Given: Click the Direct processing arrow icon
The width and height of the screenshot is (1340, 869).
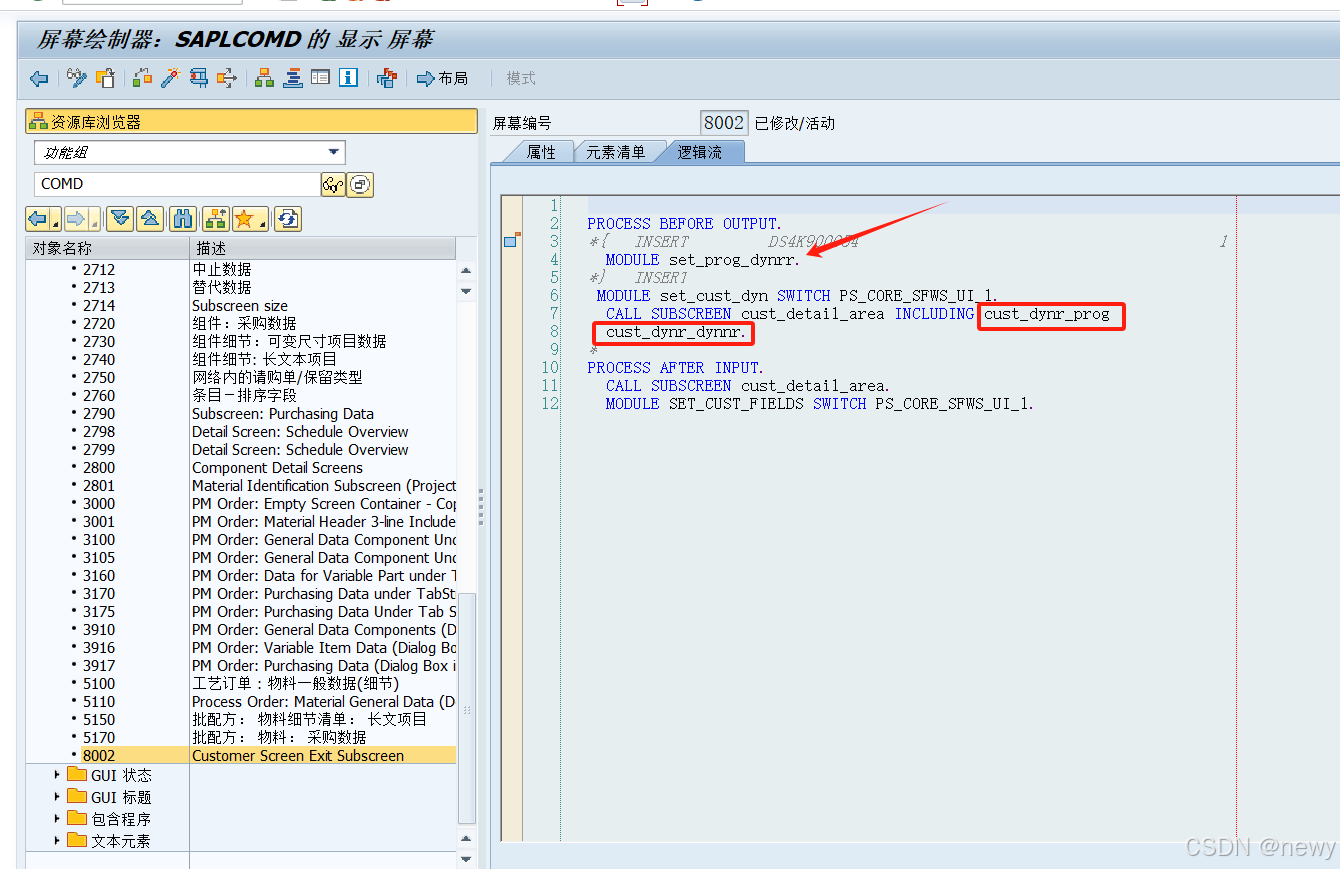Looking at the screenshot, I should (227, 78).
